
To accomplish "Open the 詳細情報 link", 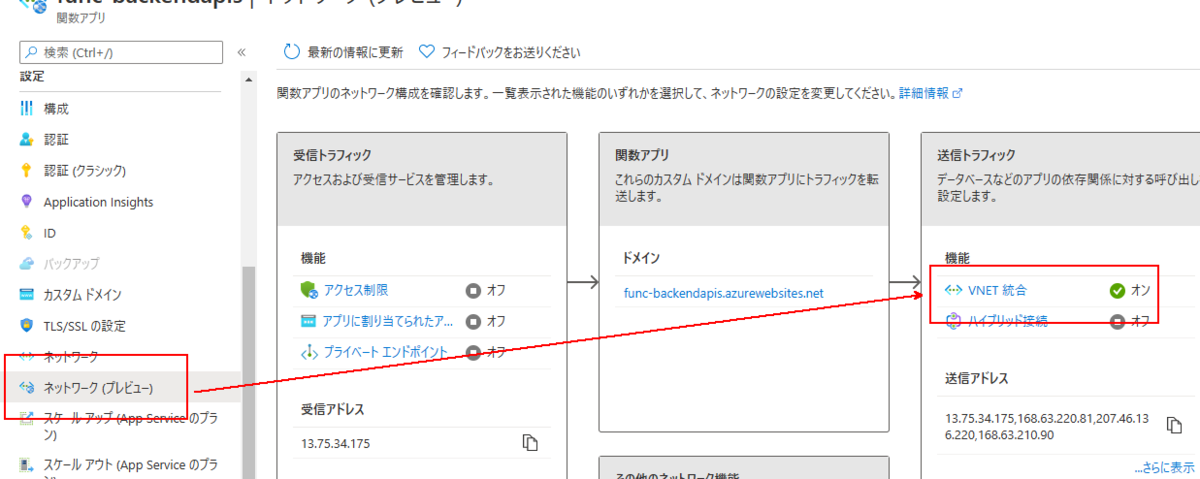I will pos(930,93).
